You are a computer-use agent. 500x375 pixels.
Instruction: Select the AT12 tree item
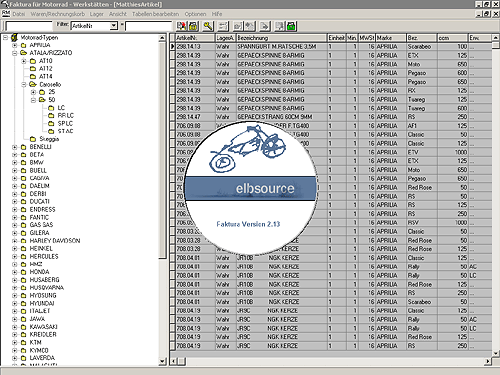[46, 69]
